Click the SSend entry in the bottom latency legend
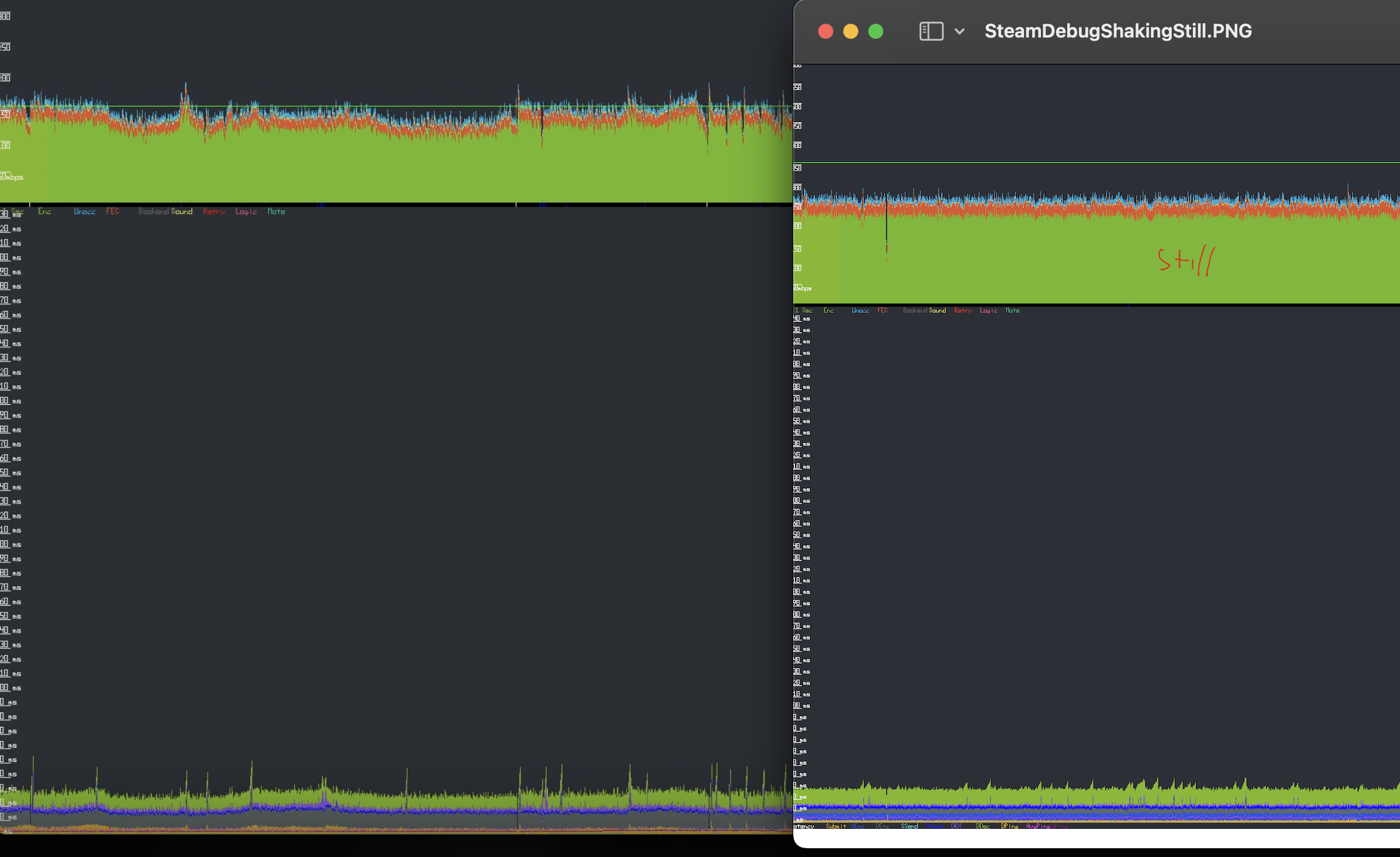Screen dimensions: 1400x857 (x=910, y=826)
